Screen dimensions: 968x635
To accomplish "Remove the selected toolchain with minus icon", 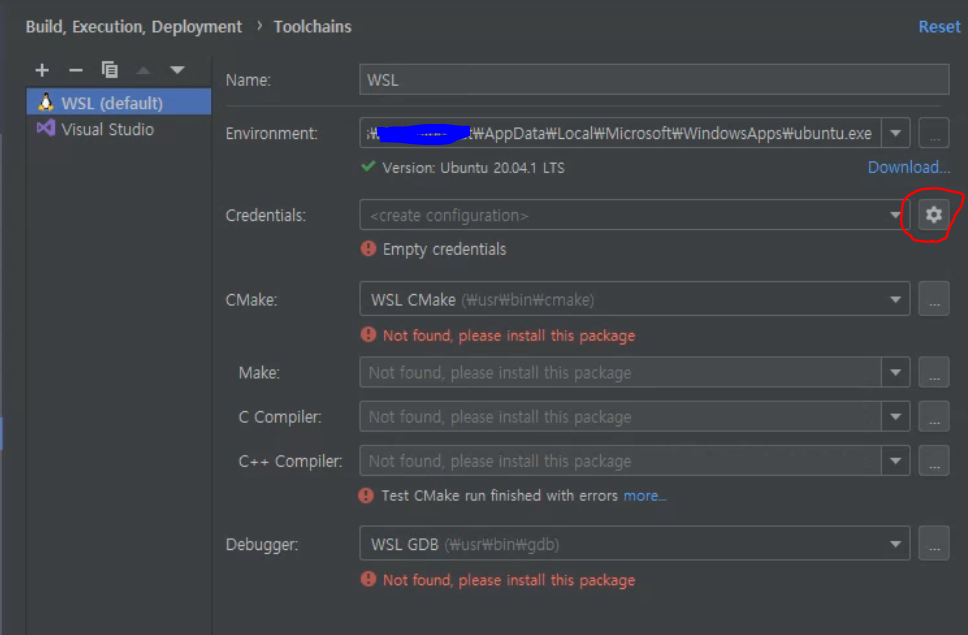I will coord(76,70).
